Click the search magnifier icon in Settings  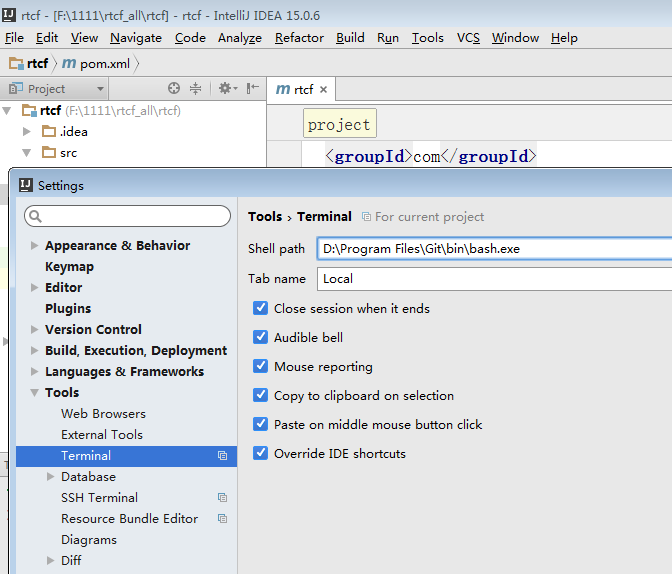(x=36, y=216)
